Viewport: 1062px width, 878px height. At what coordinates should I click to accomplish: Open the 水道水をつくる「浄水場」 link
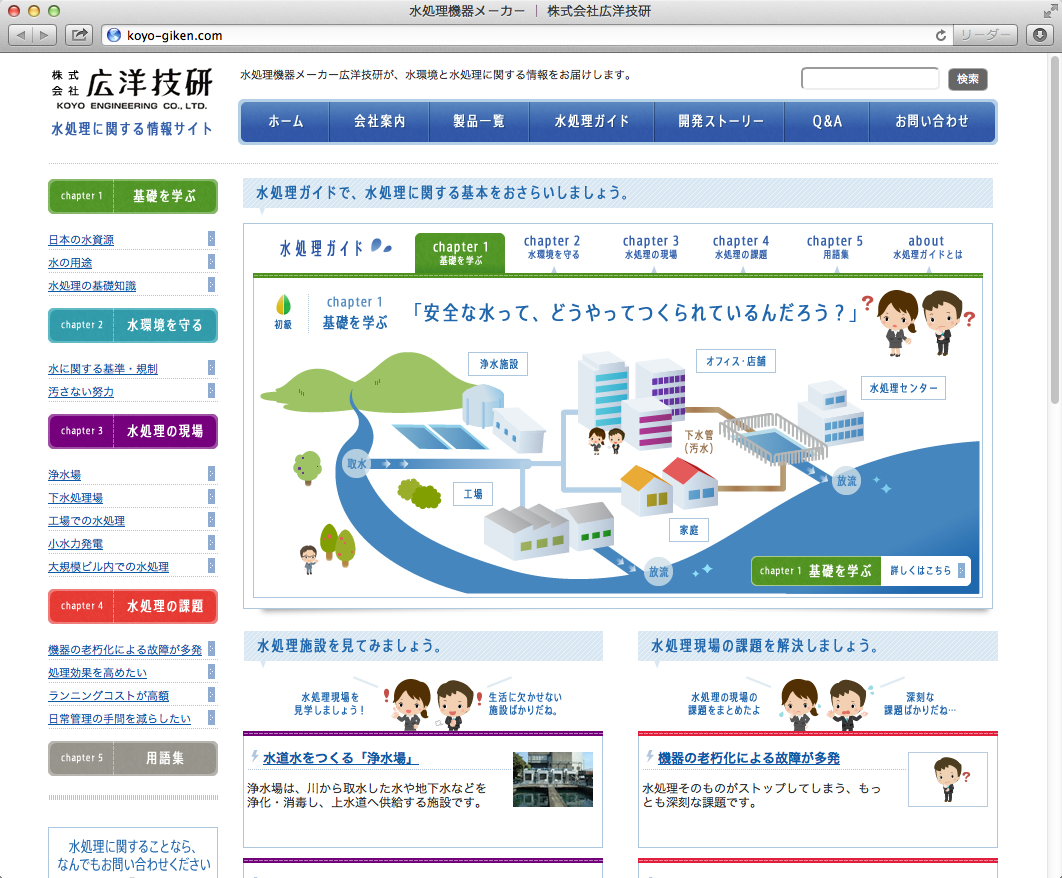click(x=341, y=758)
